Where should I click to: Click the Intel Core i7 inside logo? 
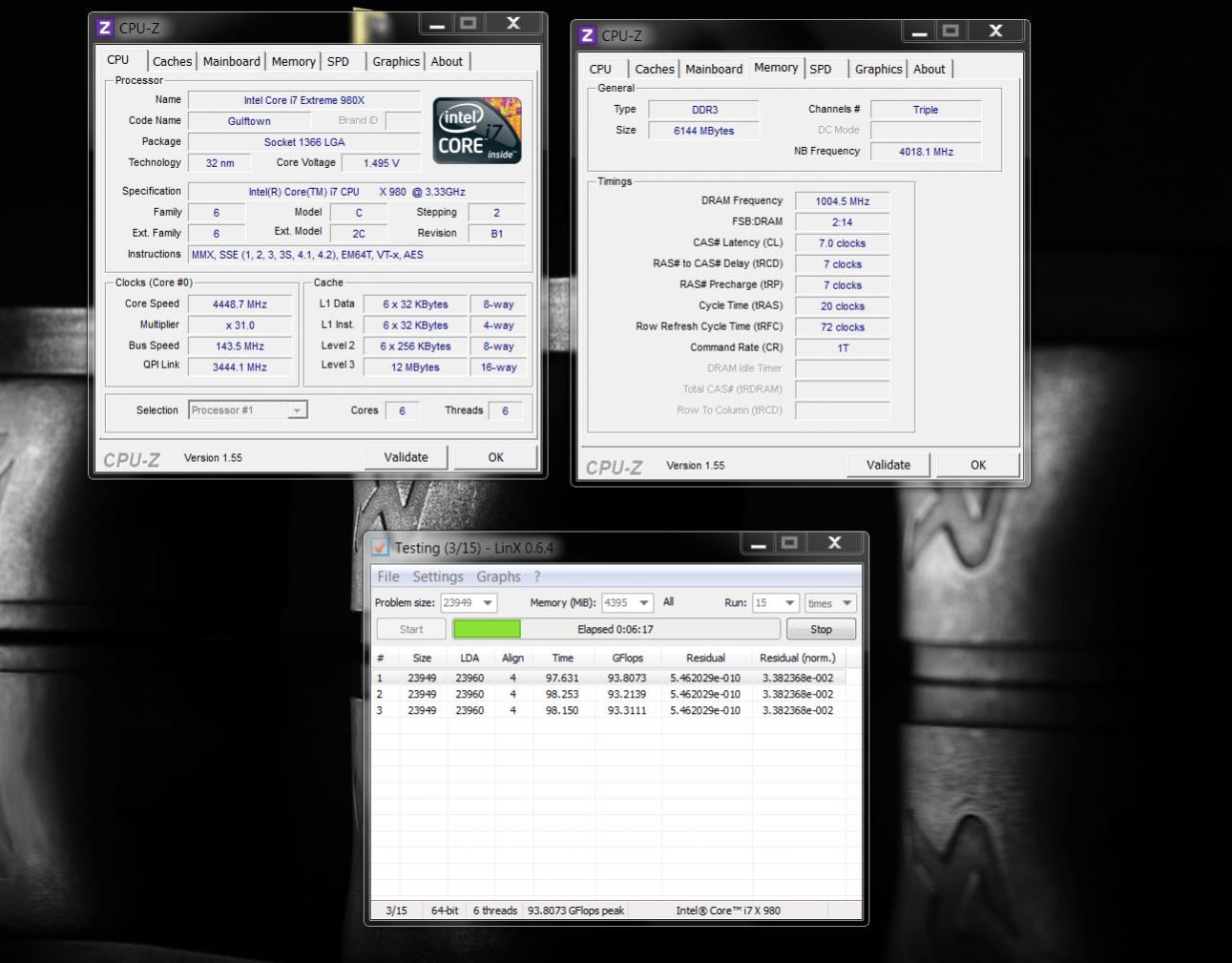477,130
